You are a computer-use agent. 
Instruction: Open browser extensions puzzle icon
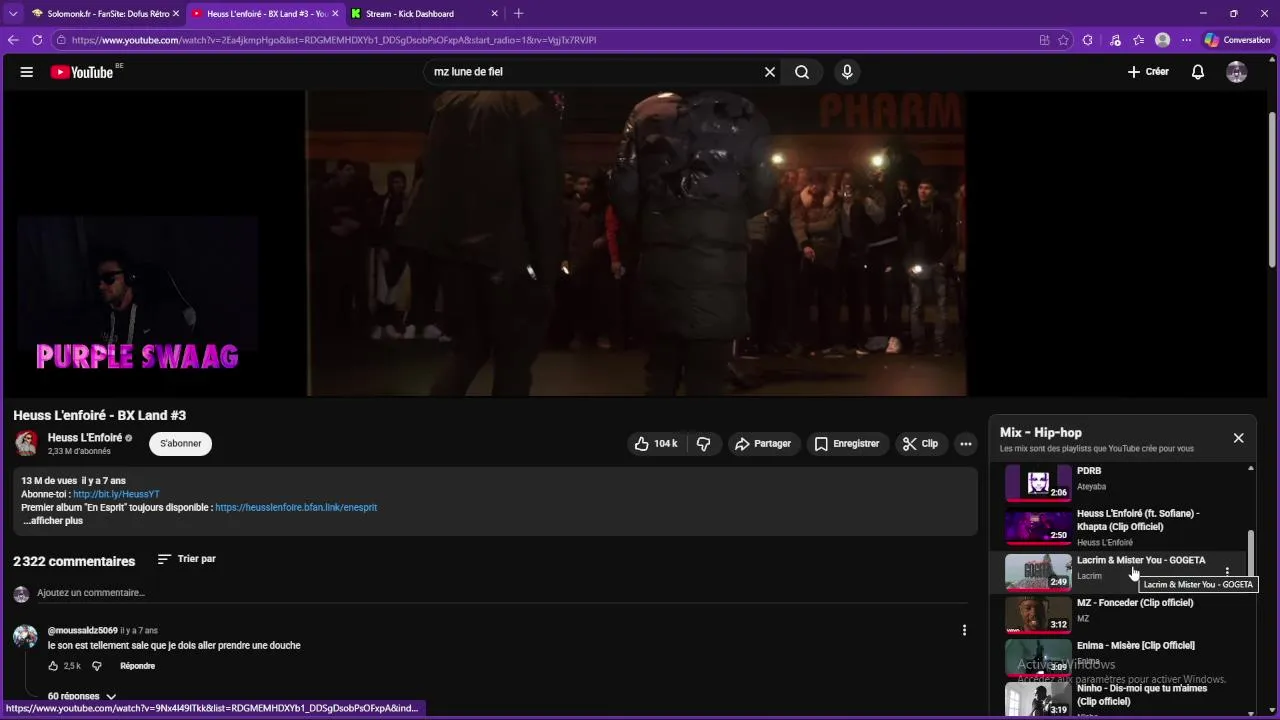coord(1087,40)
